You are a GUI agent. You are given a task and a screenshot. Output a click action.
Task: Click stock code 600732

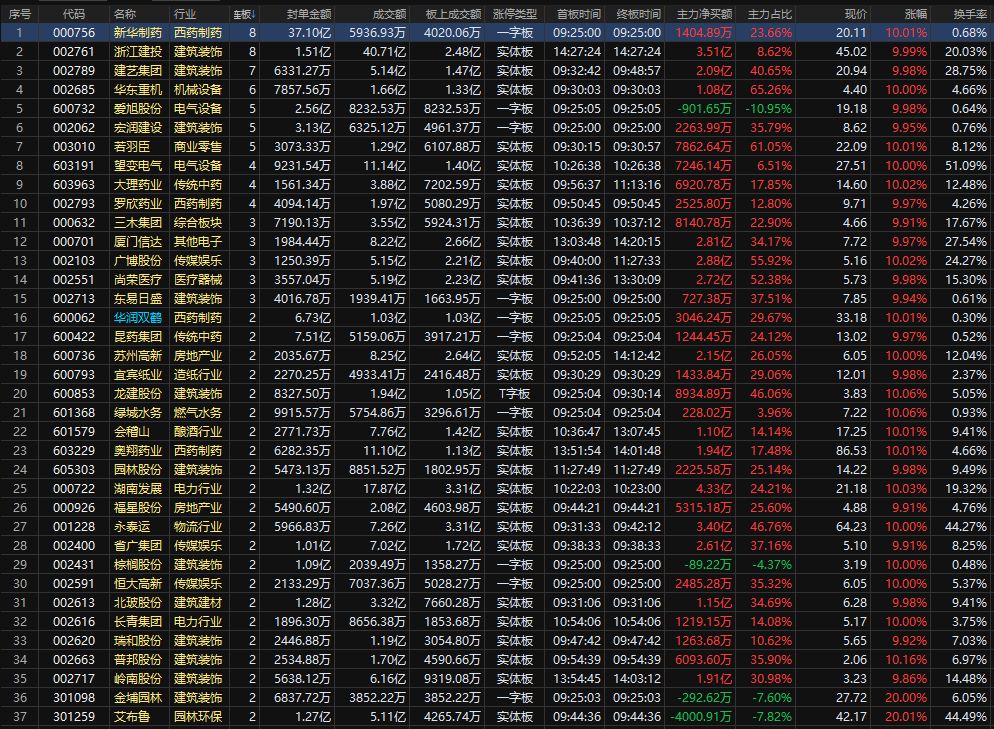[x=74, y=108]
